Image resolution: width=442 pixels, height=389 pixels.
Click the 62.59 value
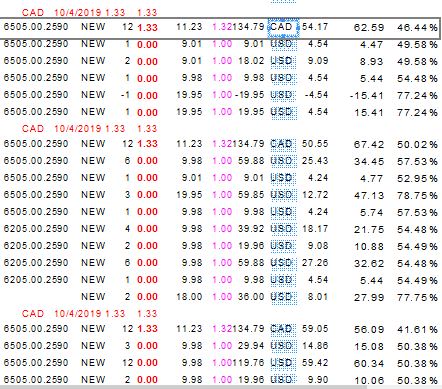point(369,27)
